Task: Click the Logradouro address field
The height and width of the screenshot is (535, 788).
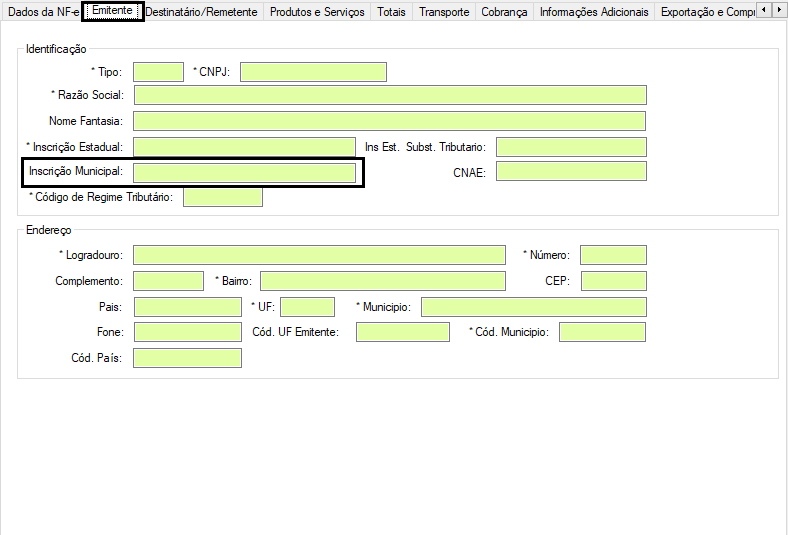Action: point(319,255)
